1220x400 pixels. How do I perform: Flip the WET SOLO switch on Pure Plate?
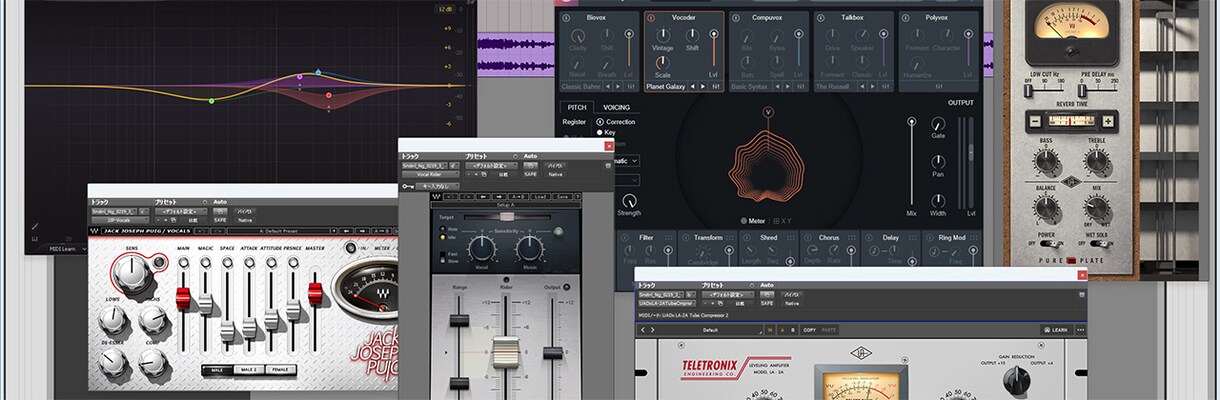pos(1097,244)
